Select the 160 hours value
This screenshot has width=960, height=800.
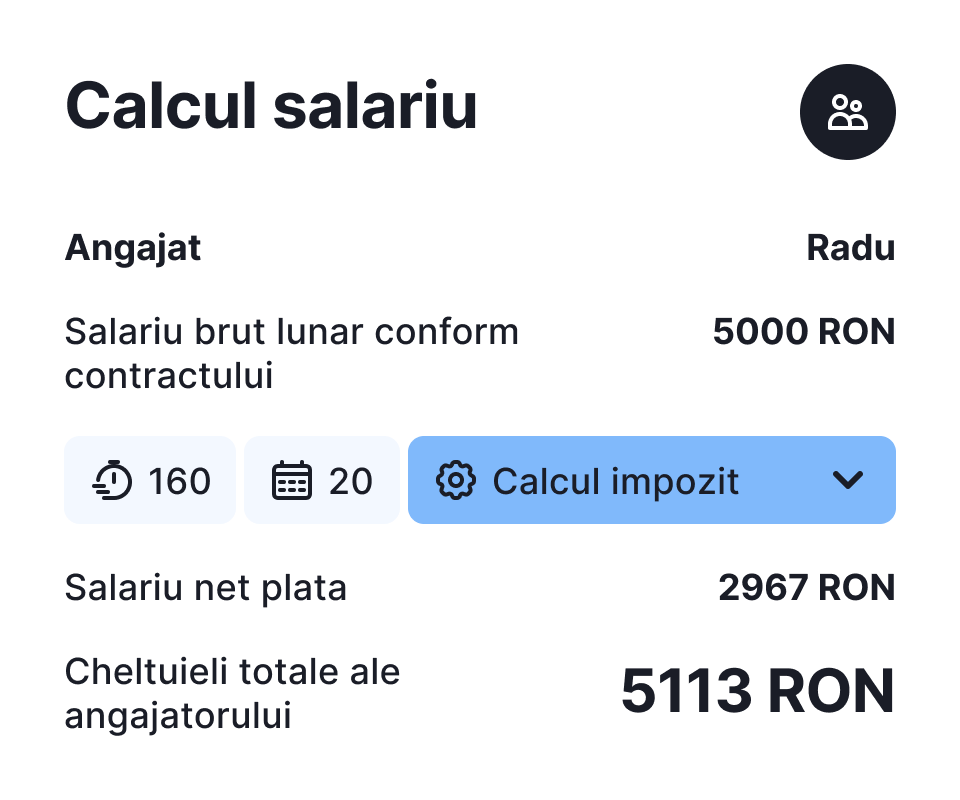pos(180,481)
